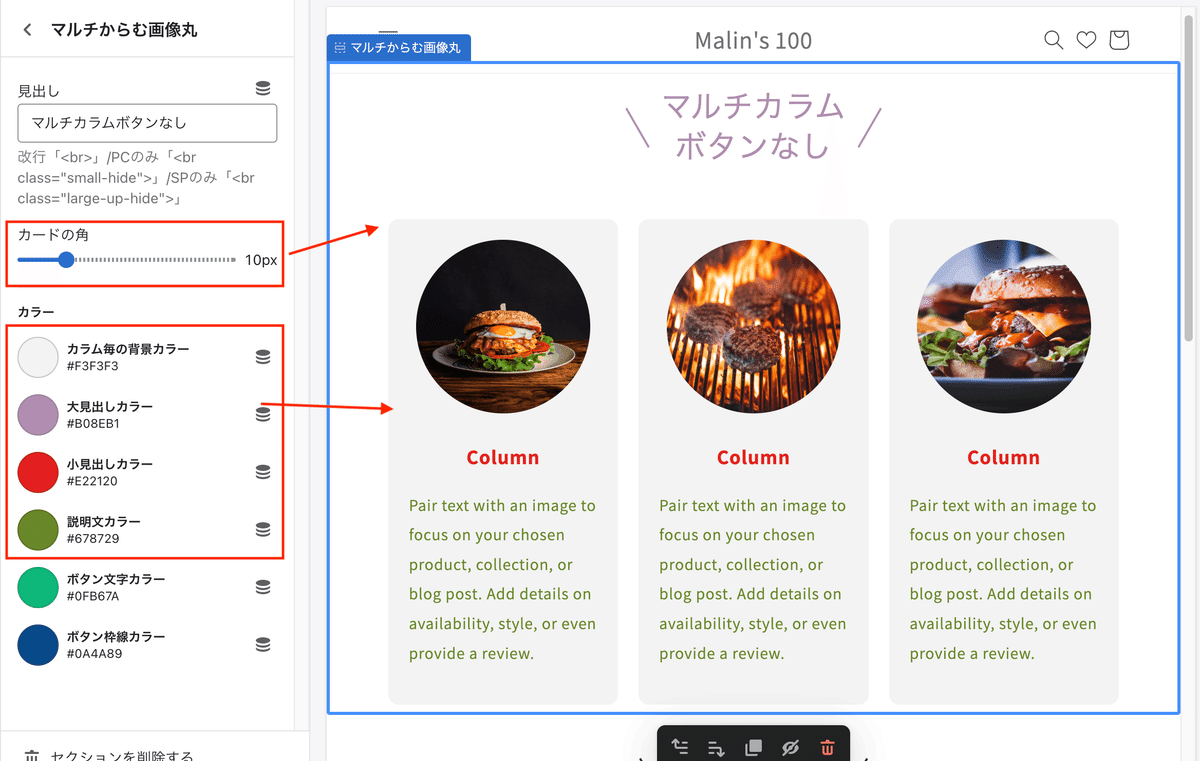Click the left panel title マルチからむ画像丸
The height and width of the screenshot is (761, 1200).
pos(124,30)
